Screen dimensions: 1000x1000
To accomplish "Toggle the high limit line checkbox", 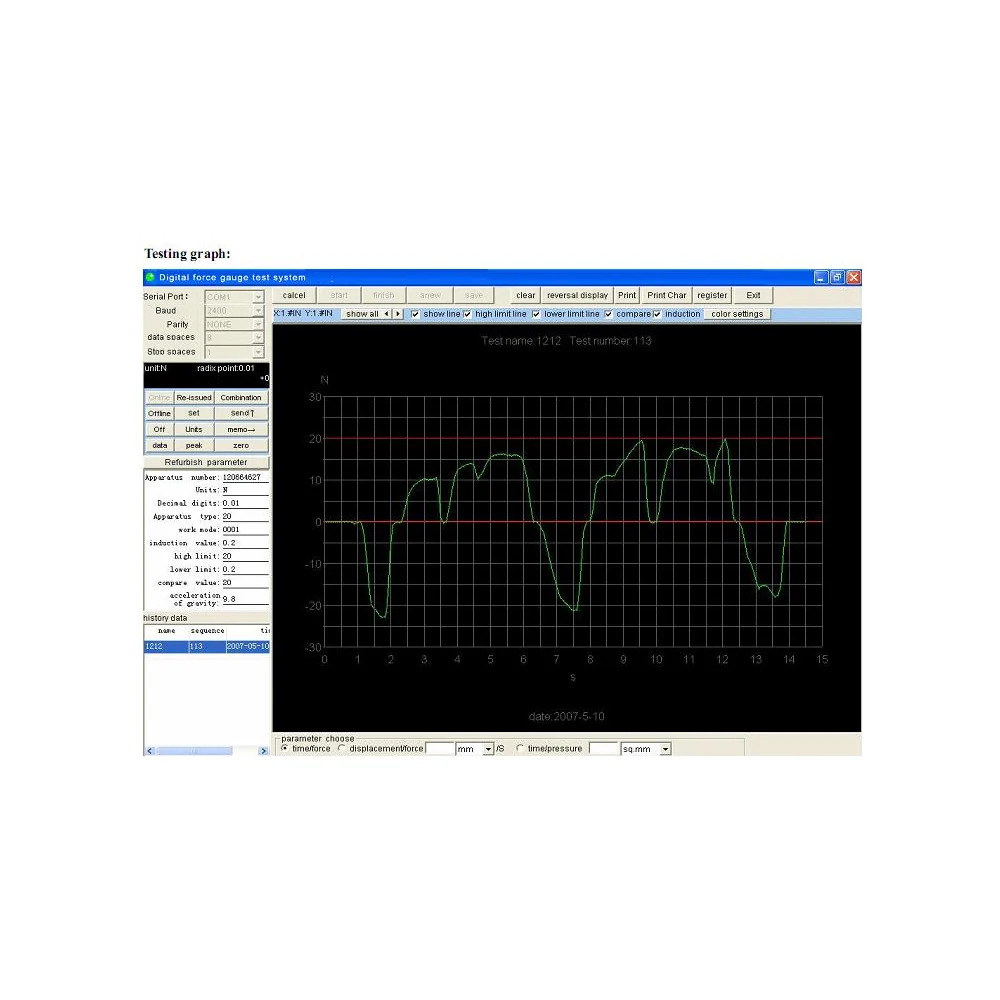I will (x=467, y=314).
